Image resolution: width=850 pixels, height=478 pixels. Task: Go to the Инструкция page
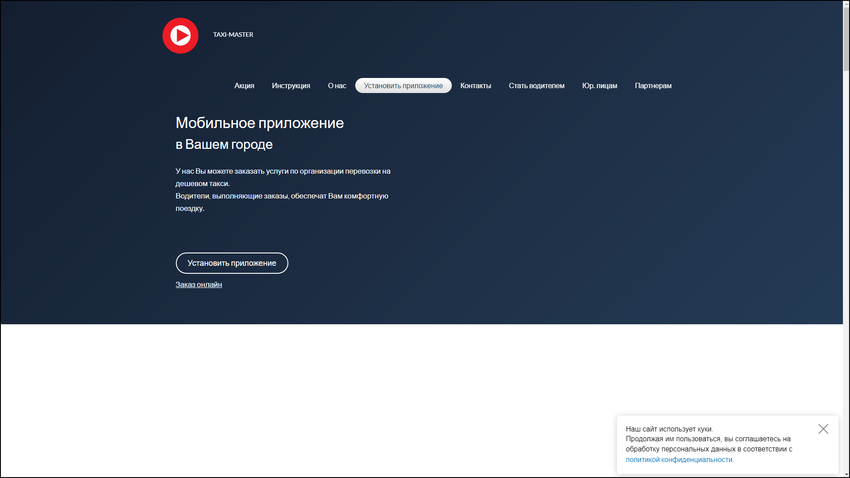[x=291, y=86]
